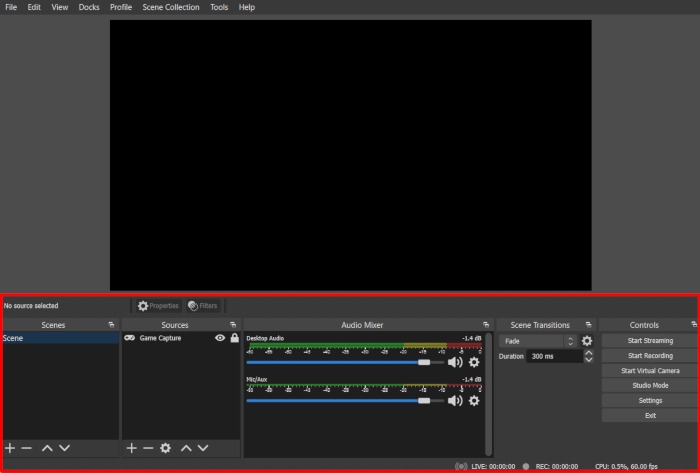Open the View menu

[60, 7]
